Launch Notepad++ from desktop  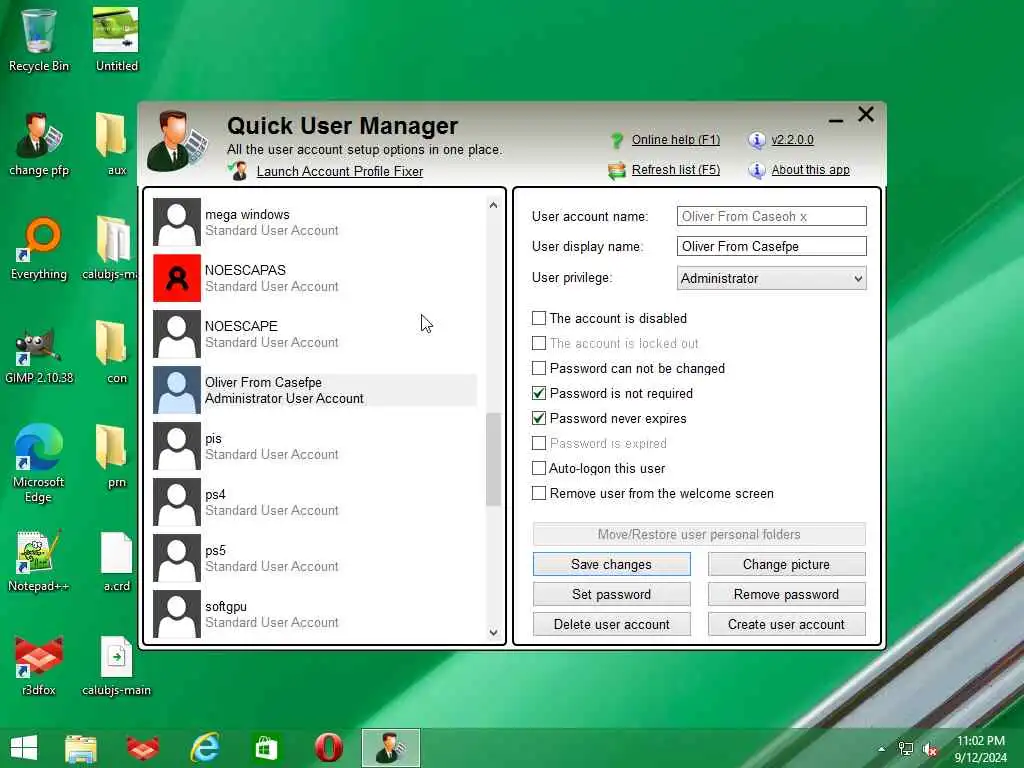coord(39,560)
